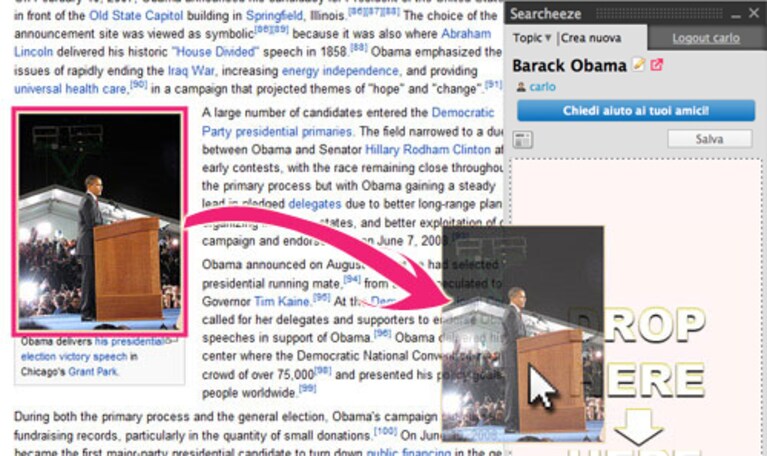Open the carlo user profile link
The width and height of the screenshot is (767, 456).
[x=542, y=87]
